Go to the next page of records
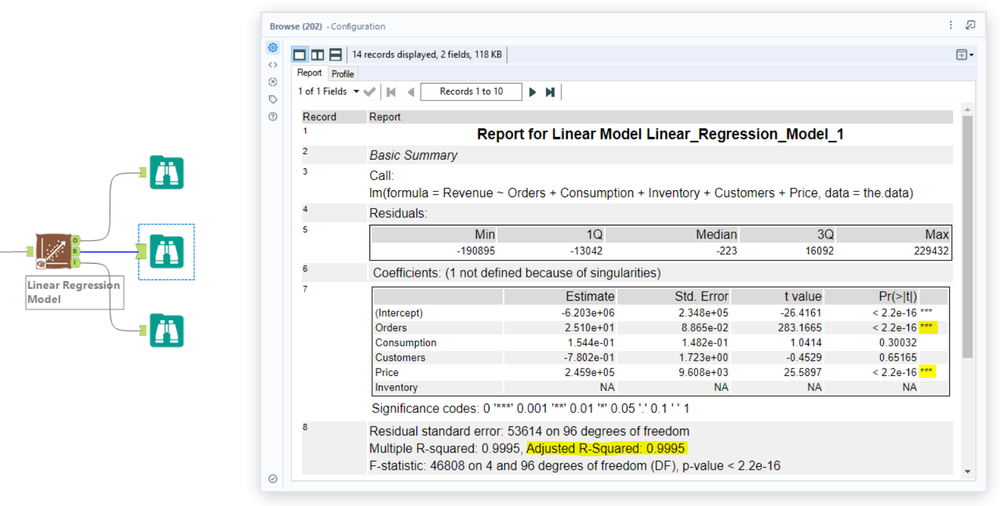The height and width of the screenshot is (506, 1000). point(533,92)
